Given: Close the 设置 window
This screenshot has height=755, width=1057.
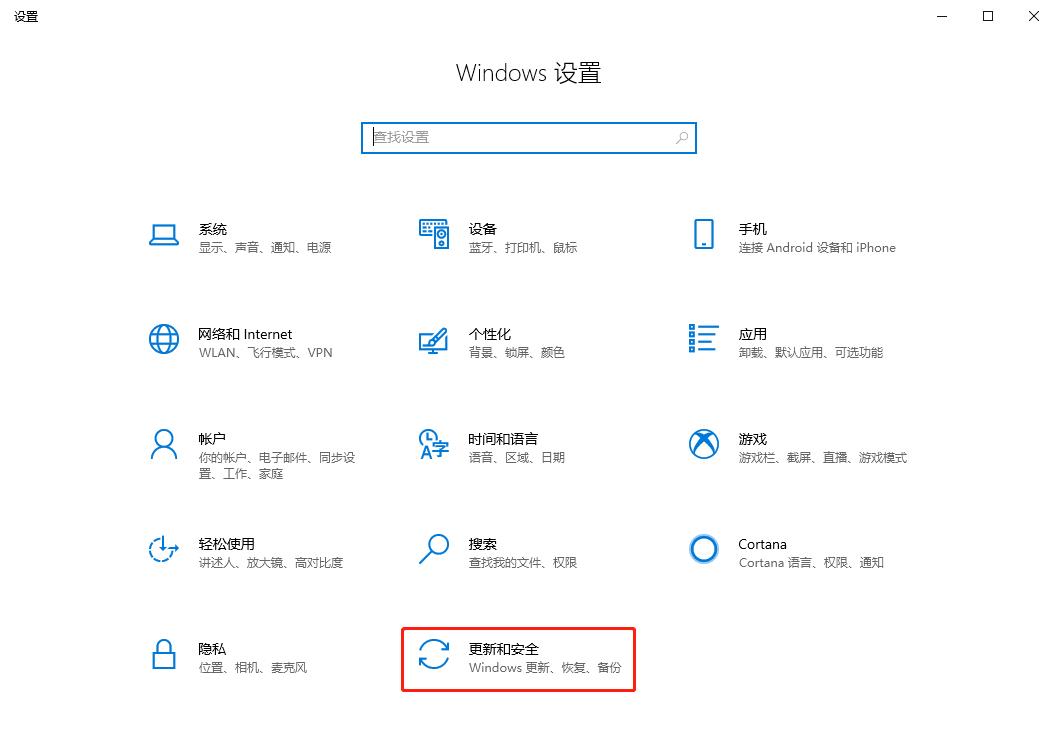Looking at the screenshot, I should (1033, 16).
